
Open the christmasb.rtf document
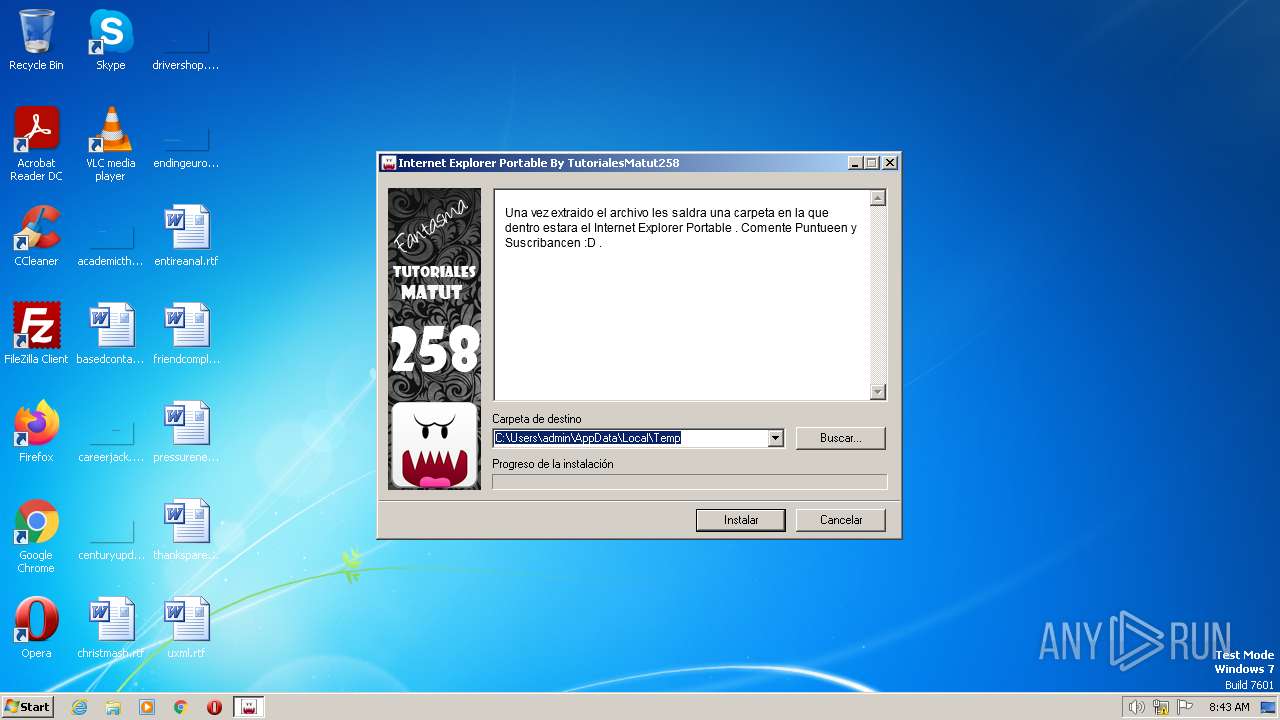pos(110,628)
